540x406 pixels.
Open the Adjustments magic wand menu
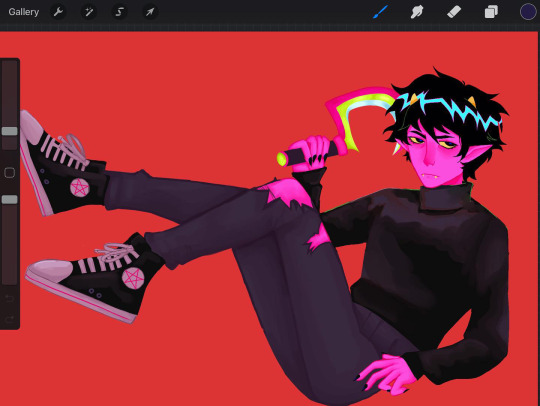coord(89,12)
